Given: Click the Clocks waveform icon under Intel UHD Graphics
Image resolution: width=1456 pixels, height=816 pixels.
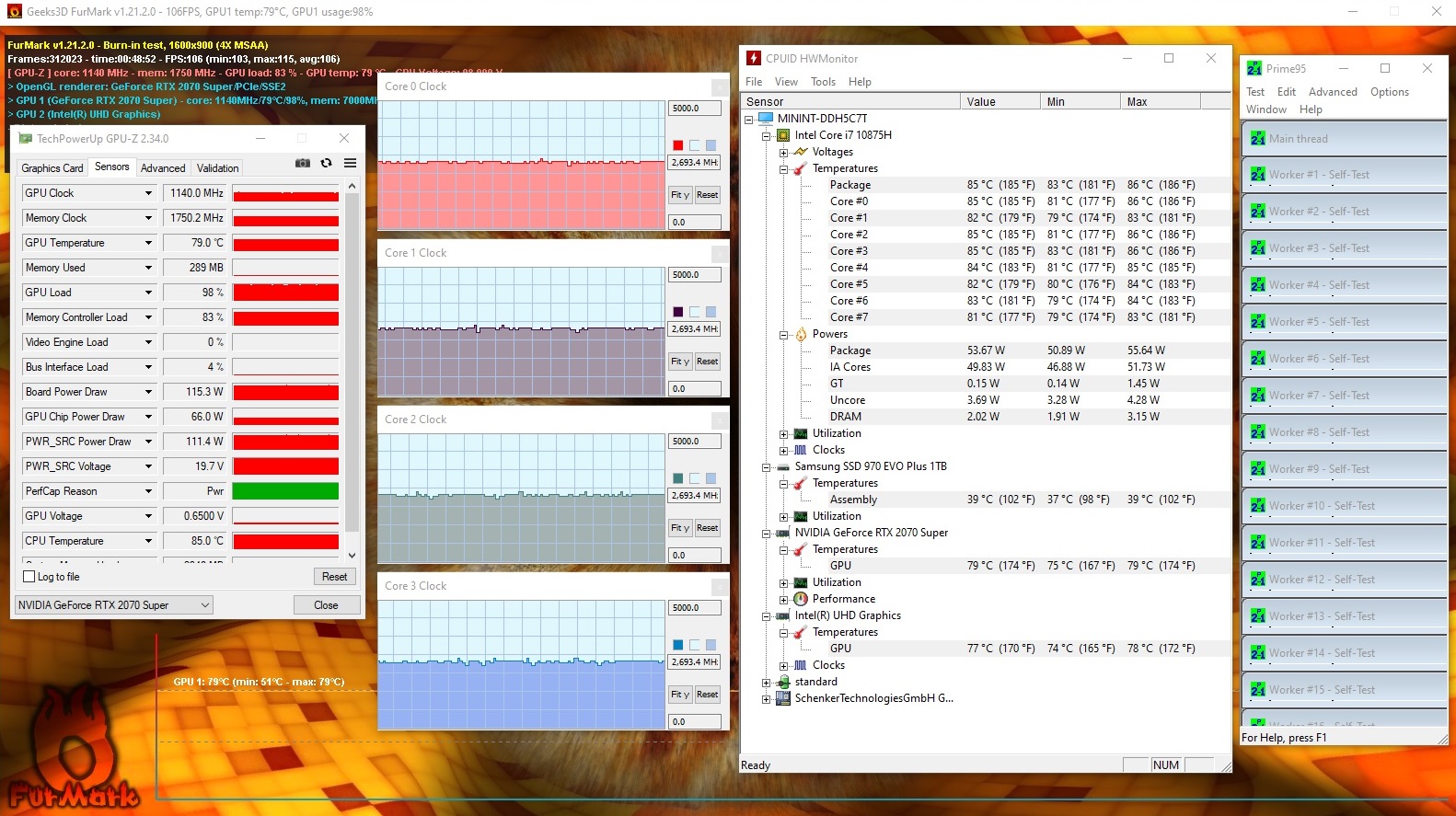Looking at the screenshot, I should pos(801,665).
